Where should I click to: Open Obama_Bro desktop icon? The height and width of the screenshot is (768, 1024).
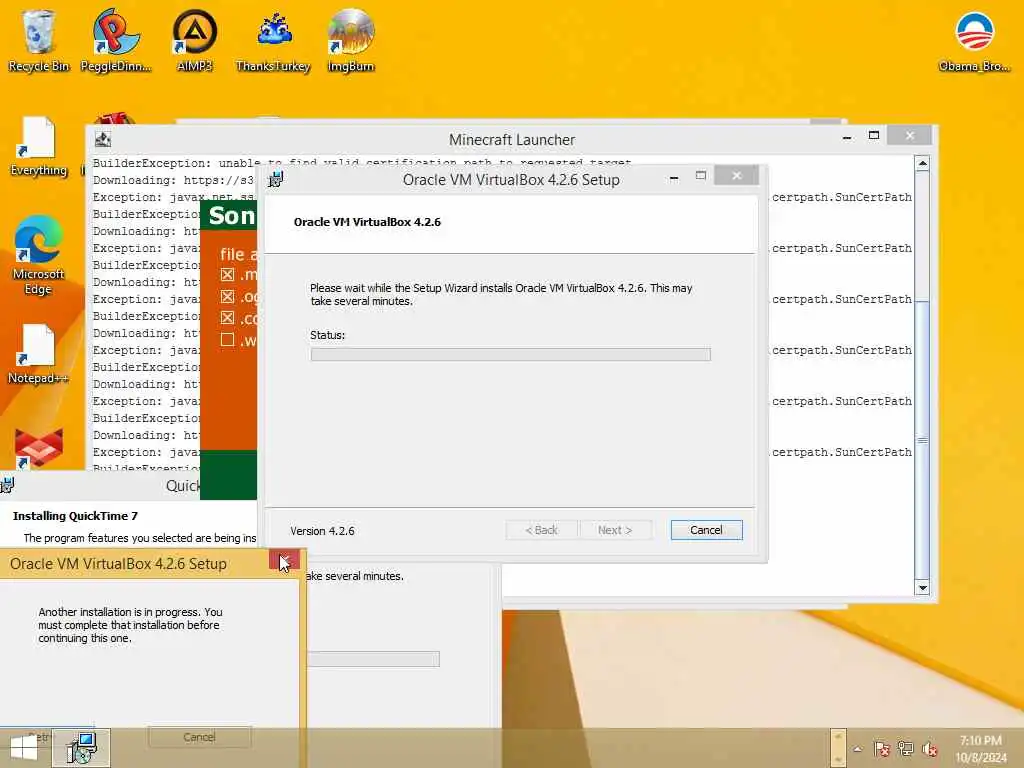click(x=974, y=42)
